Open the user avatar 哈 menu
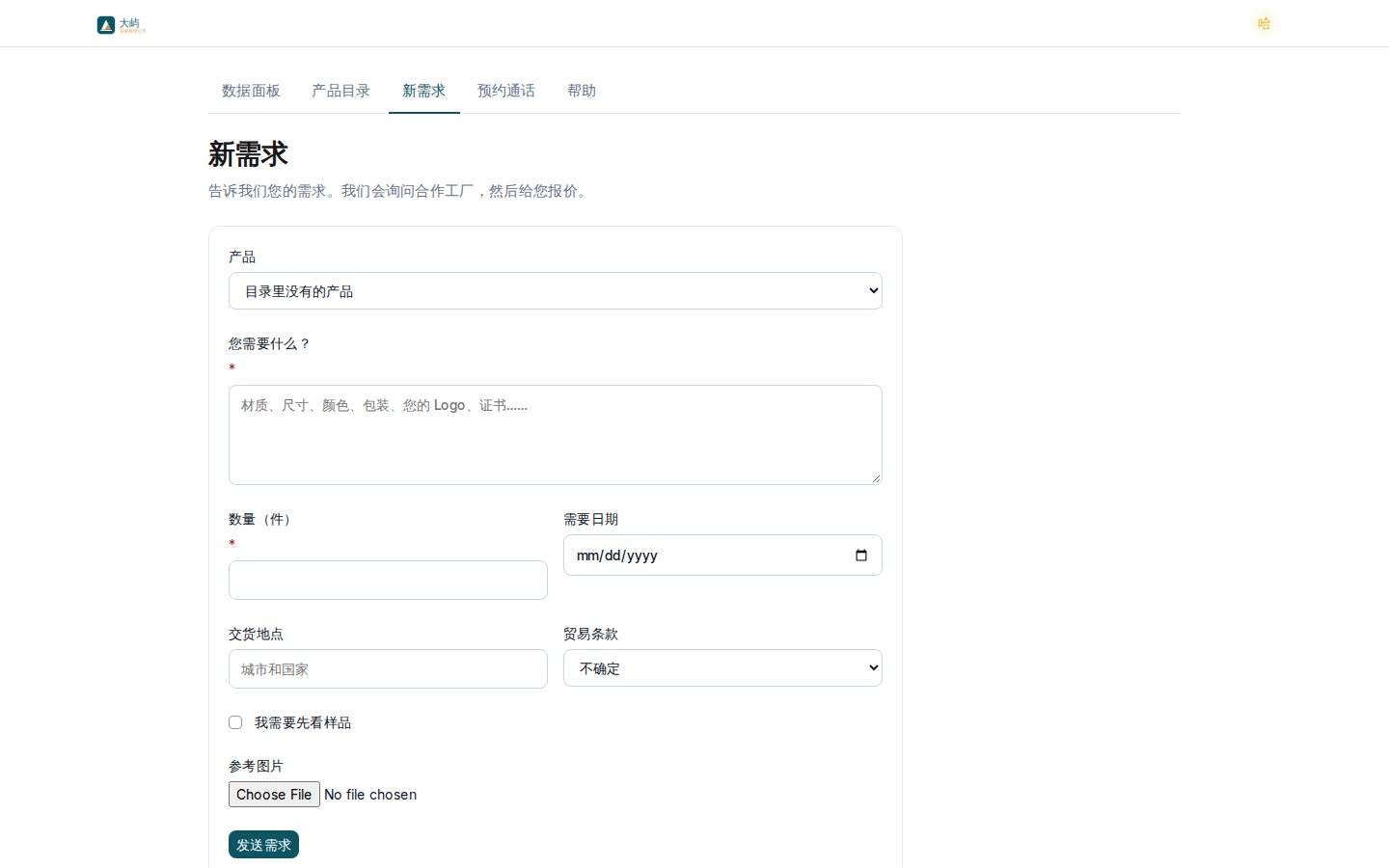The width and height of the screenshot is (1389, 868). pos(1264,23)
